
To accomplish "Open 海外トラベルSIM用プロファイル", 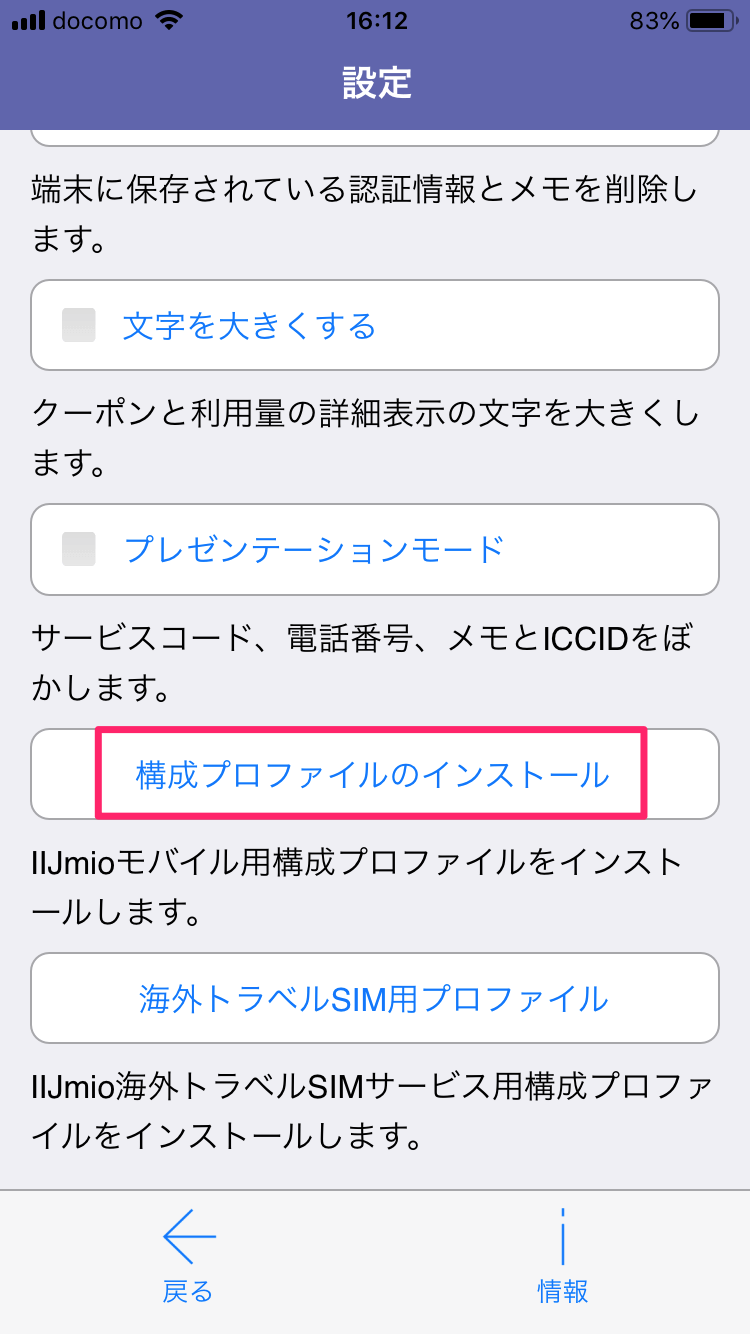I will click(374, 998).
